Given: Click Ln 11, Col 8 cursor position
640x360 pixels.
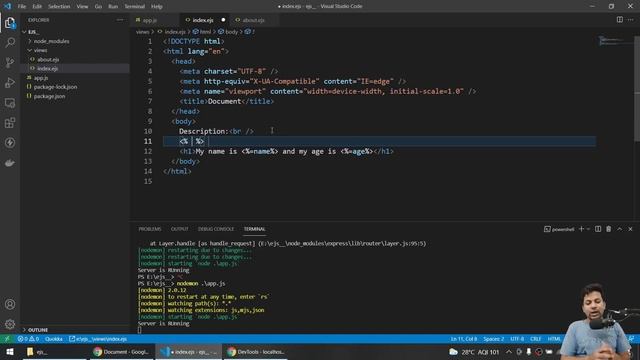Looking at the screenshot, I should click(464, 339).
